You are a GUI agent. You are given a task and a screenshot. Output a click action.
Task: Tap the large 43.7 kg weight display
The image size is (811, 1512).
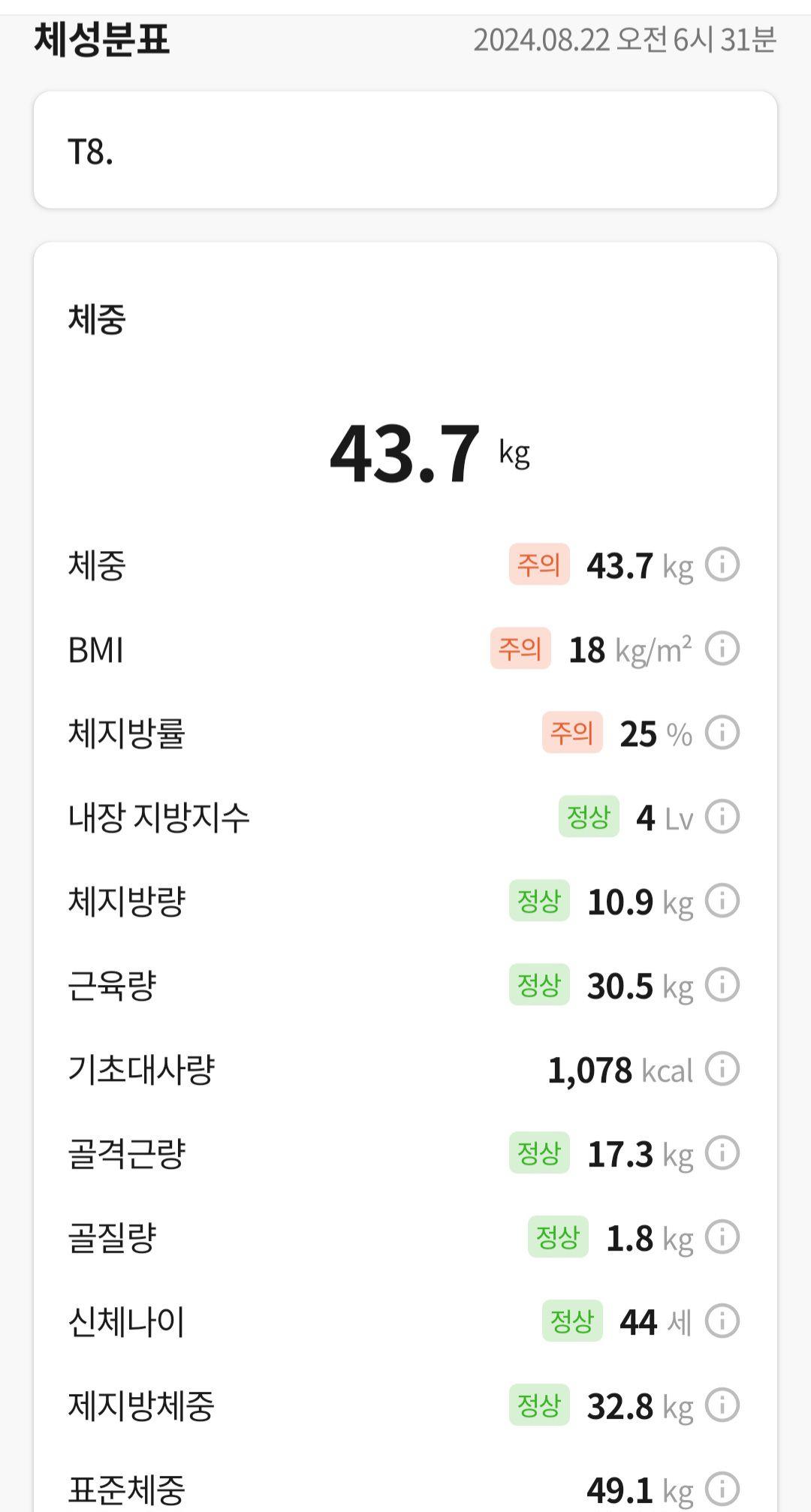tap(430, 453)
